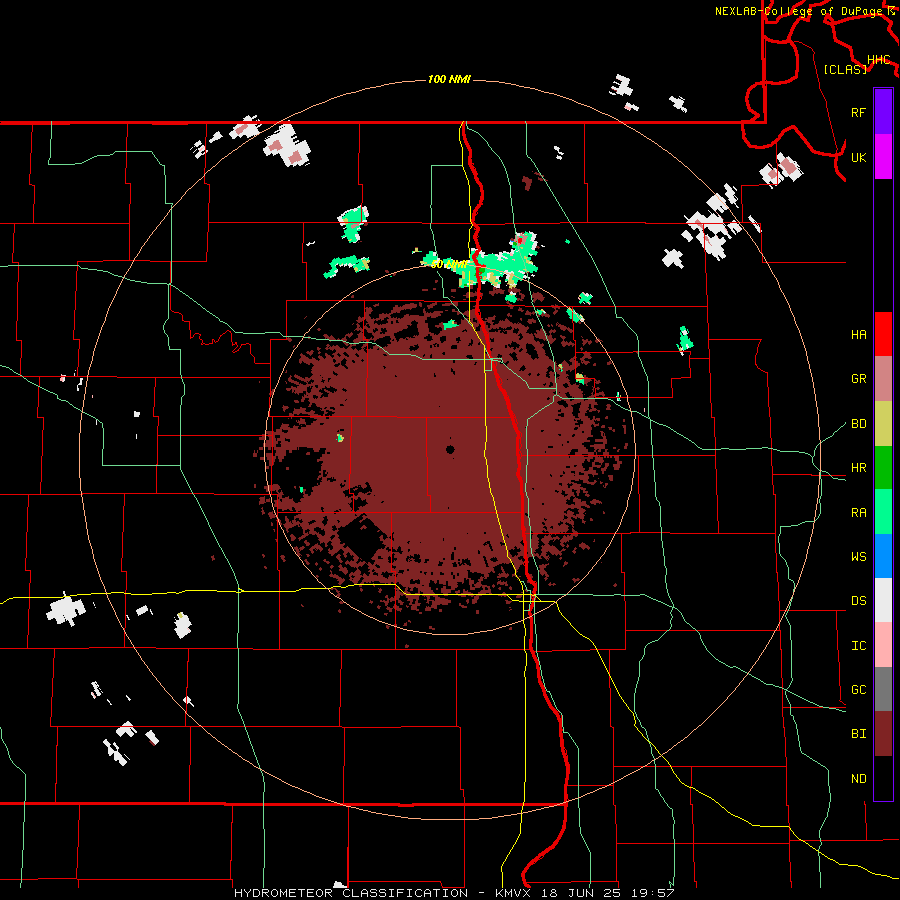Click the "BD" legend label
This screenshot has height=900, width=900.
858,424
